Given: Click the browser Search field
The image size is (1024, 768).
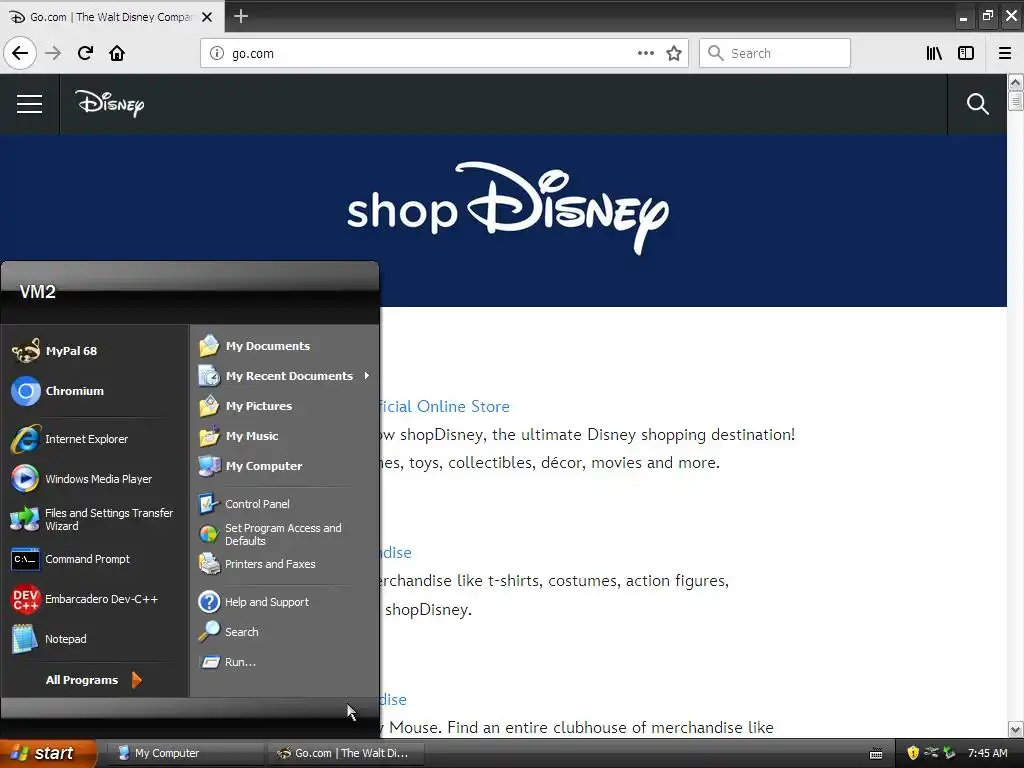Looking at the screenshot, I should (x=775, y=53).
